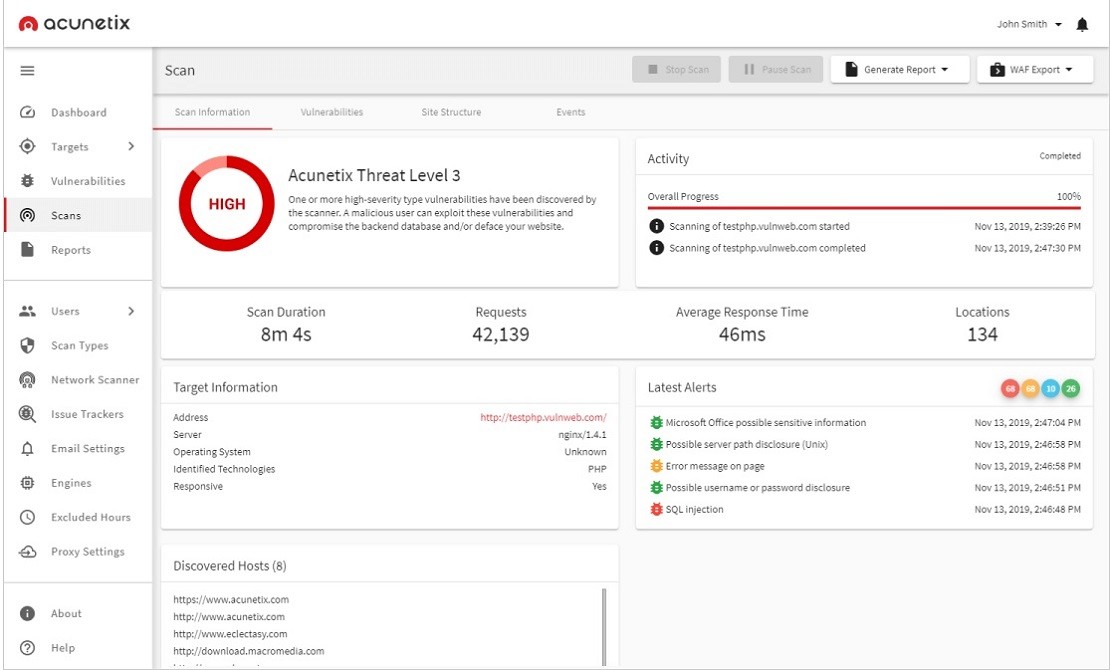Viewport: 1110px width, 670px height.
Task: Open the John Smith account menu
Action: pos(1029,25)
